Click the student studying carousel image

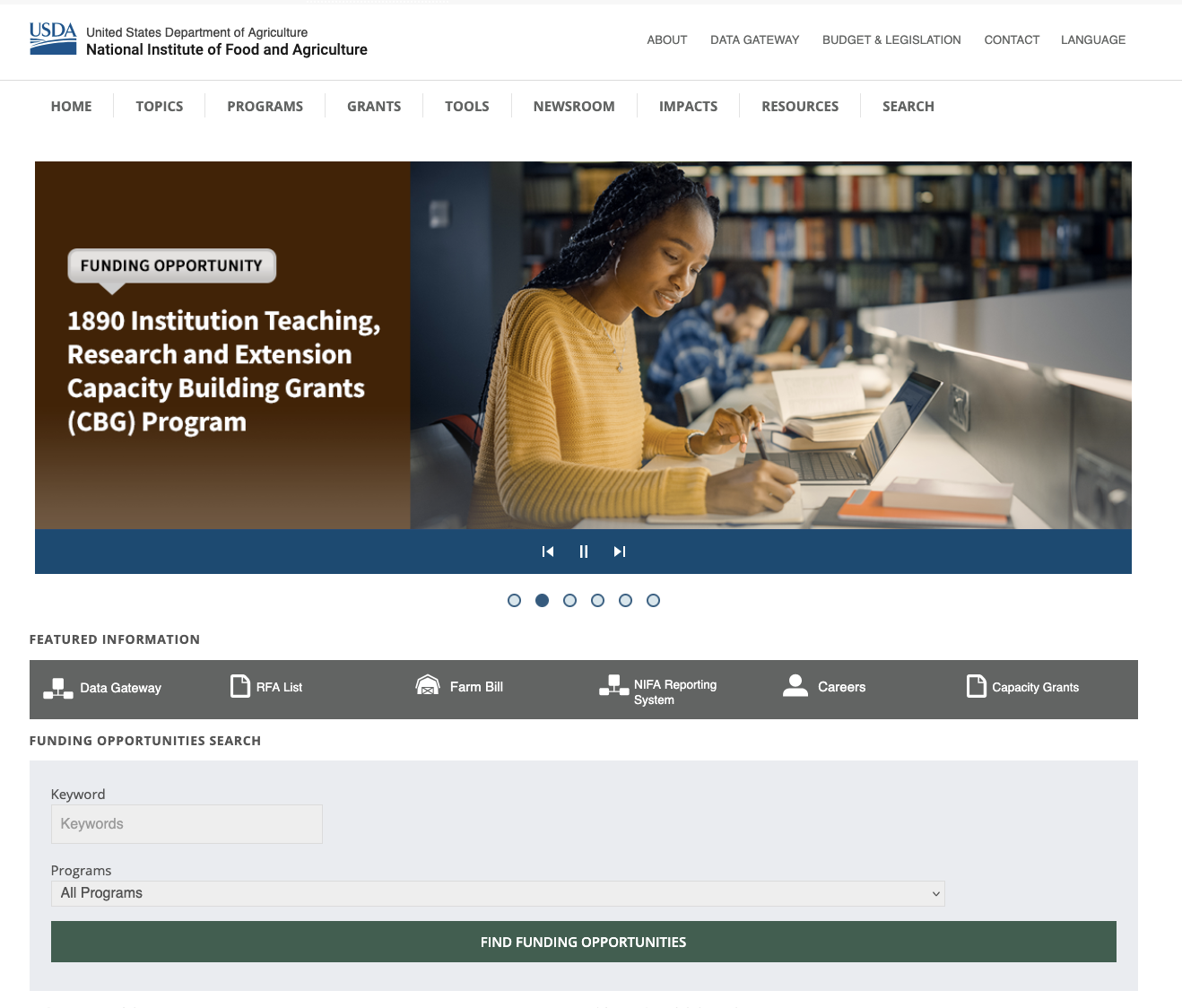770,345
